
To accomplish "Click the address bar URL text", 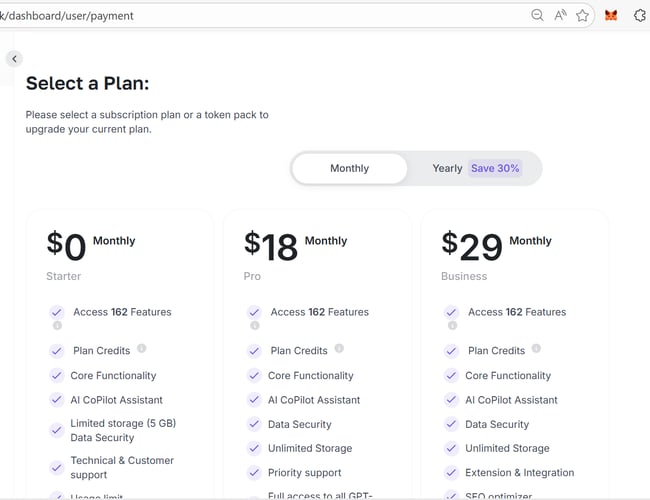I will pos(70,16).
